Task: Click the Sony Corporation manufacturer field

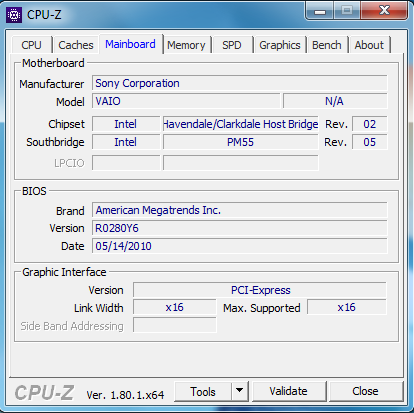Action: [240, 83]
